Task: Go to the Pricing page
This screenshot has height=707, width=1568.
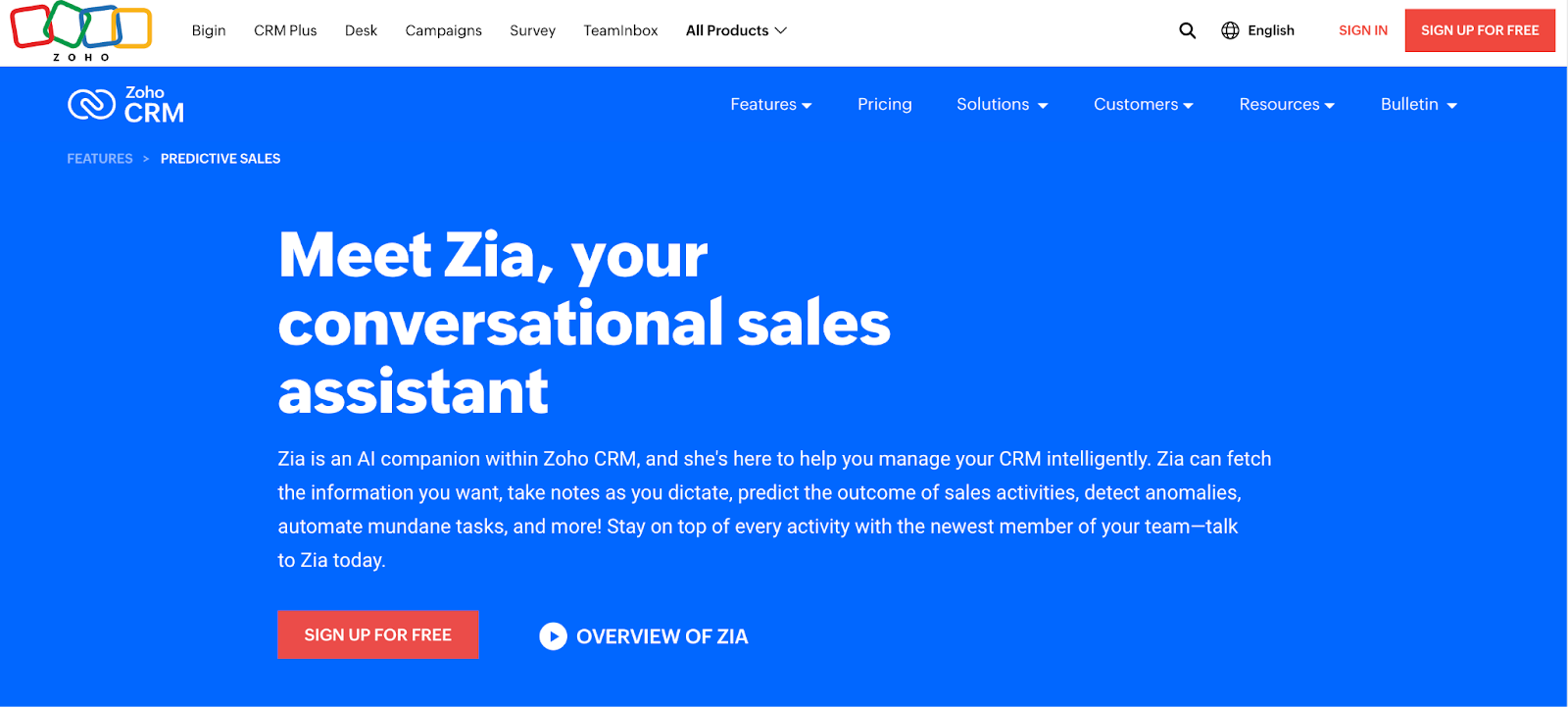Action: 884,105
